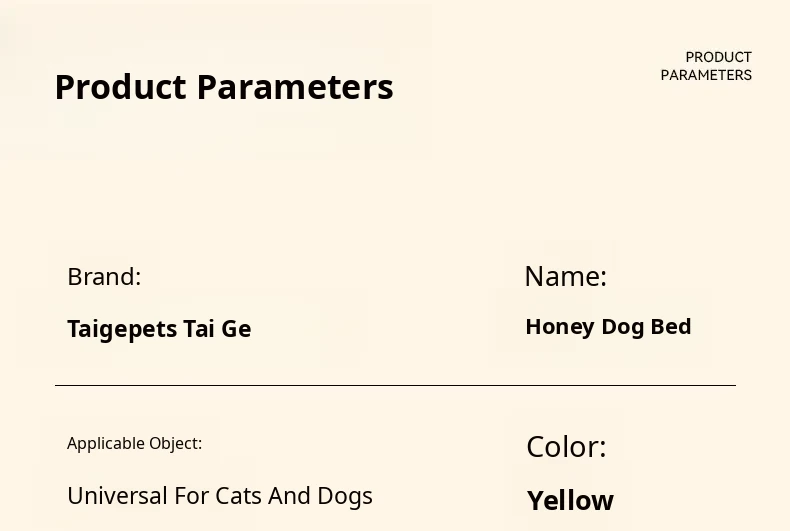Screen dimensions: 790x531
Task: Click the Universal For Cats And Dogs text
Action: pyautogui.click(x=219, y=496)
